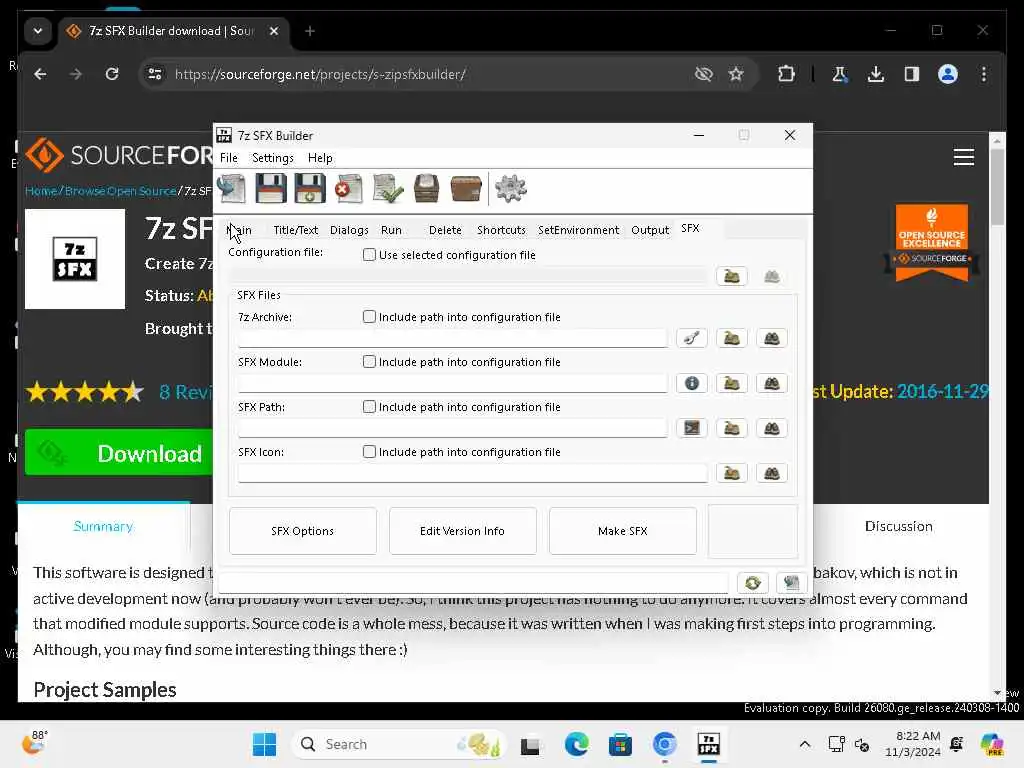Open Windows Start button on taskbar
Screen dimensions: 1024x768
(264, 744)
